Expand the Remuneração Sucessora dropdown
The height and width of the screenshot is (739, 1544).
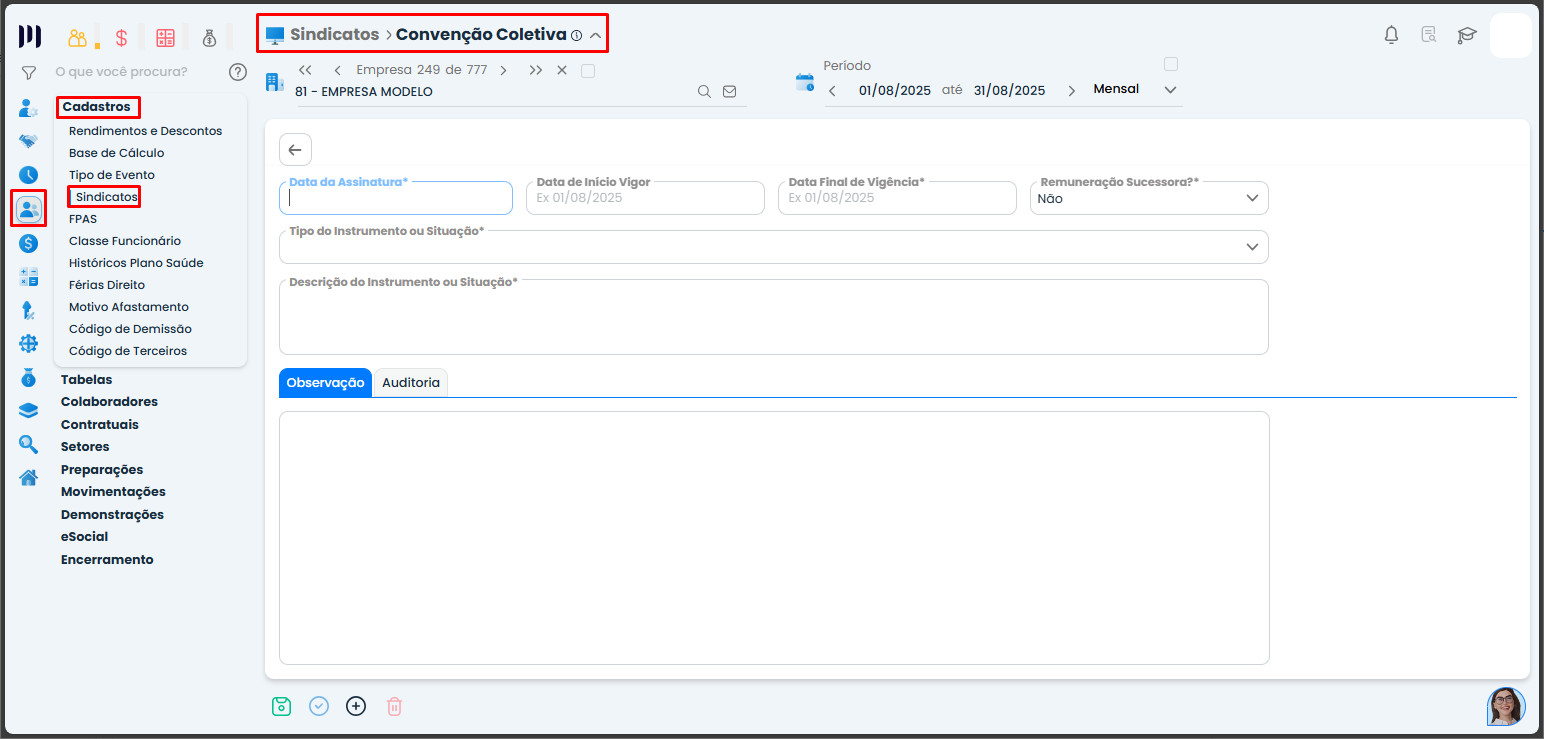(1252, 198)
